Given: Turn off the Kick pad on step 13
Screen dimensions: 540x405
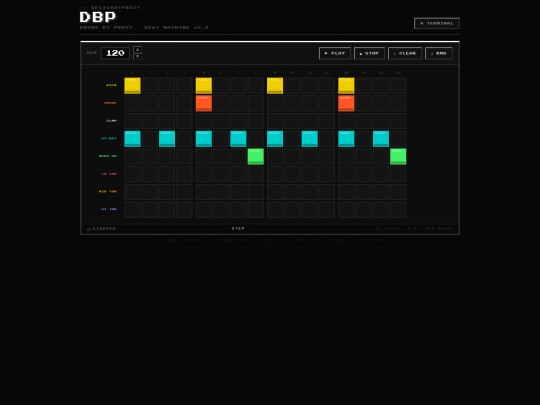Looking at the screenshot, I should [x=346, y=86].
